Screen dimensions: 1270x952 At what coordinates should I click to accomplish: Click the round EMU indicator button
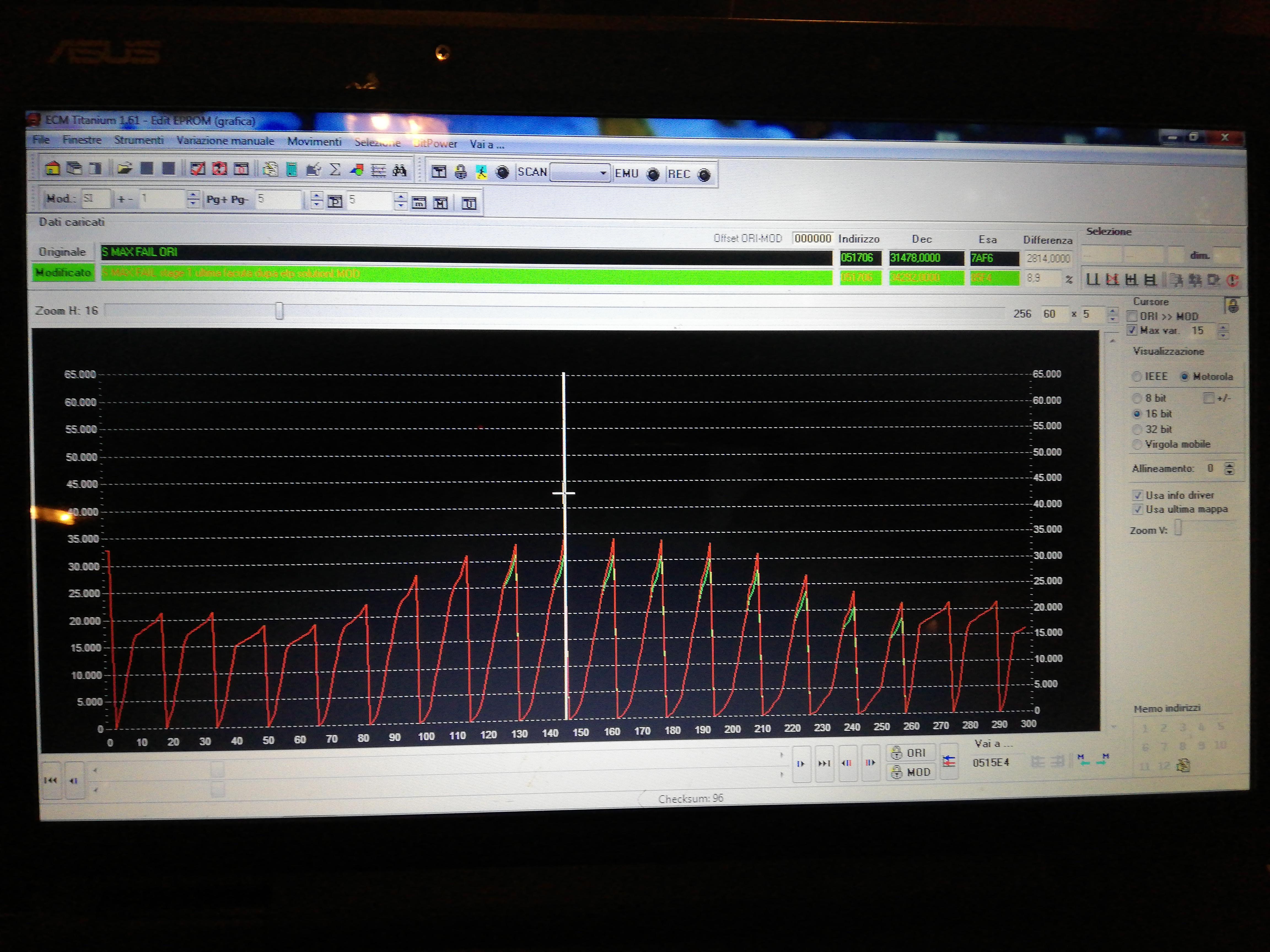point(653,174)
